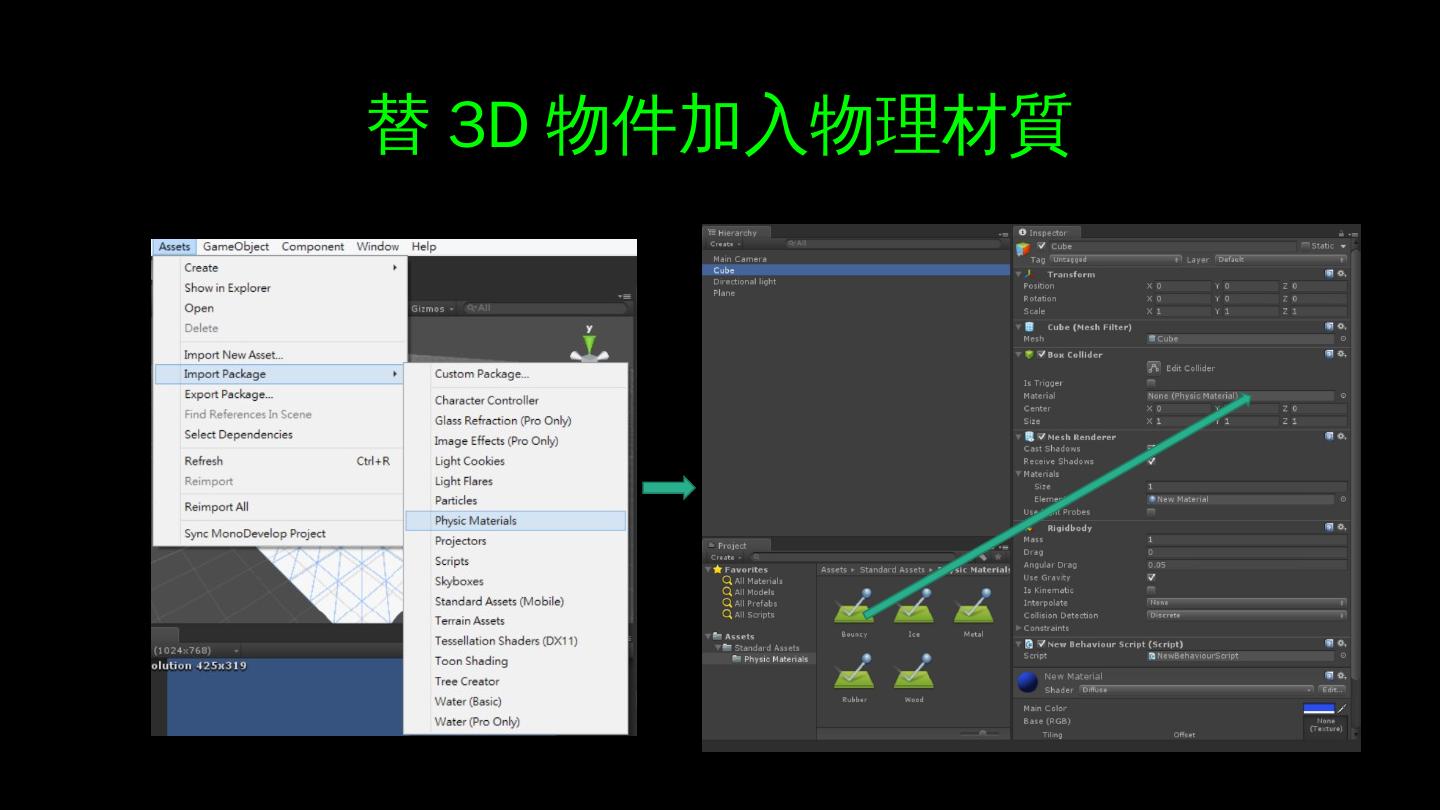The height and width of the screenshot is (810, 1440).
Task: Click the Edit Collider icon button
Action: pyautogui.click(x=1154, y=368)
